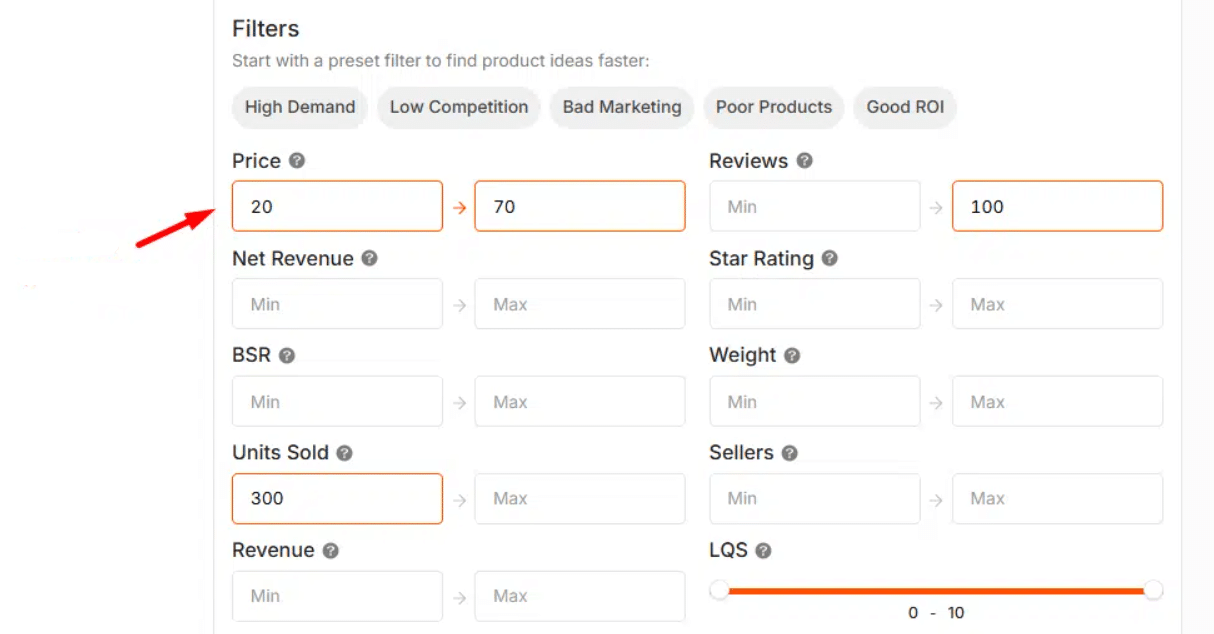Screen dimensions: 1214x634
Task: Click the Units Sold min field showing 300
Action: pyautogui.click(x=337, y=499)
